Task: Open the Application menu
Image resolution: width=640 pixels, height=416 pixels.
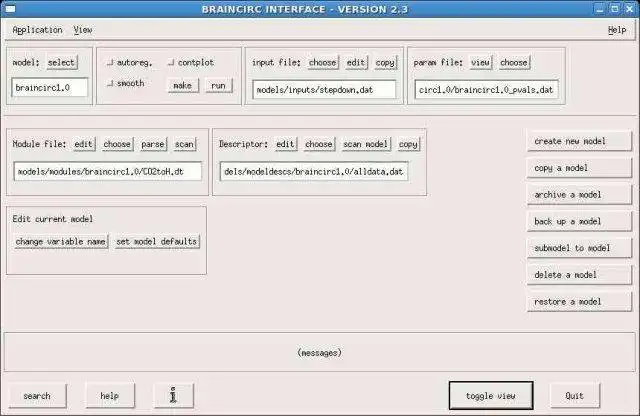Action: [37, 30]
